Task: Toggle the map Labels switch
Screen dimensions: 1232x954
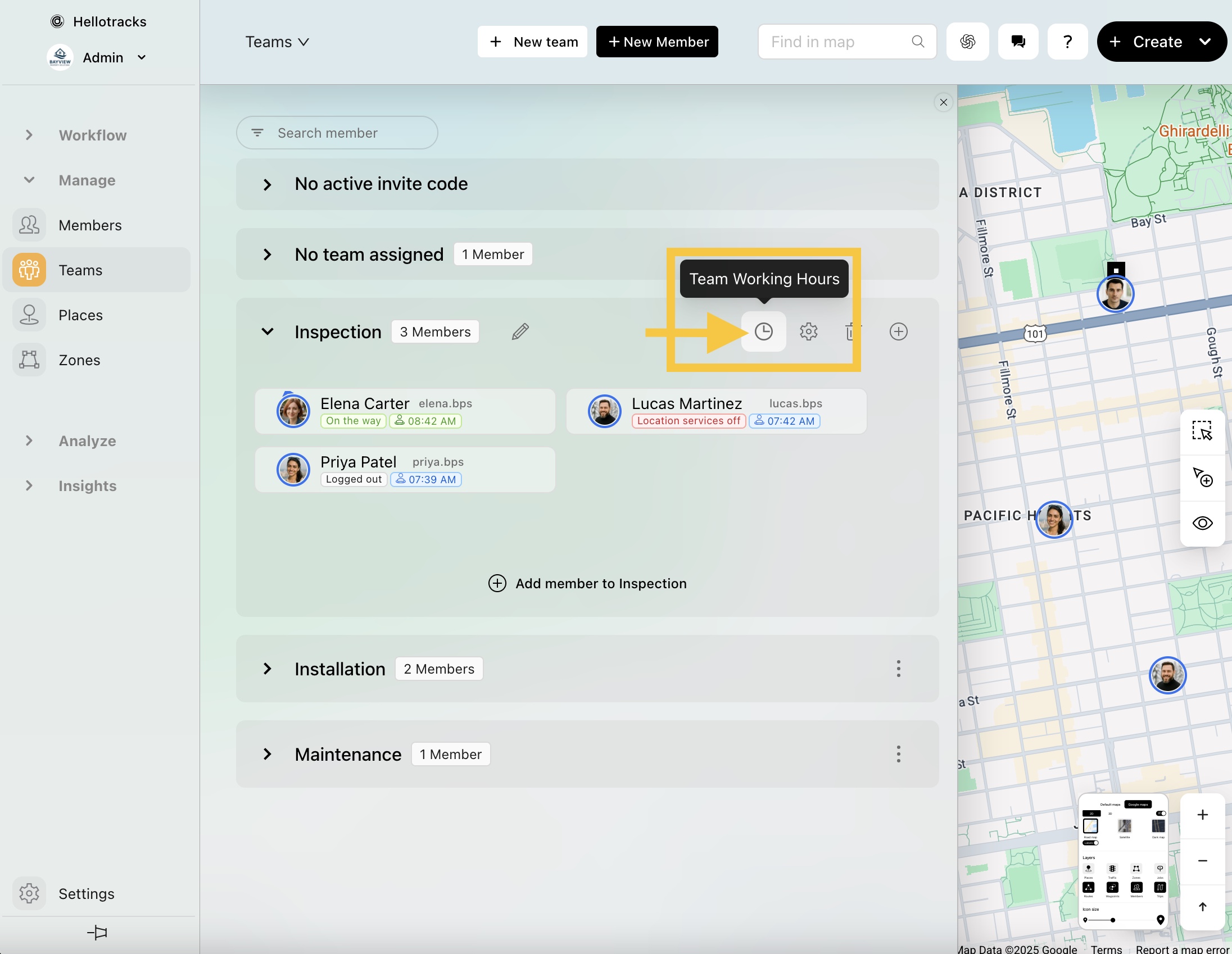Action: point(1091,843)
